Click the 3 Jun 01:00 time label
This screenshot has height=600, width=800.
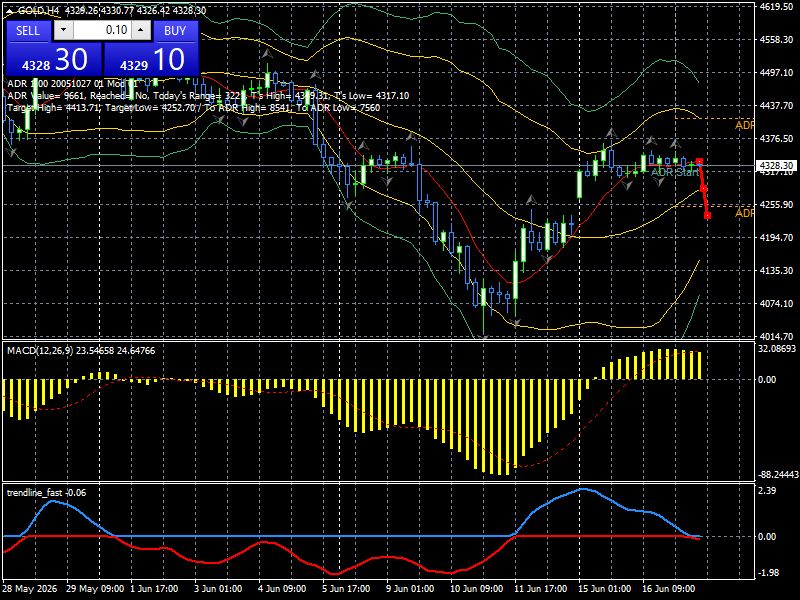click(218, 588)
